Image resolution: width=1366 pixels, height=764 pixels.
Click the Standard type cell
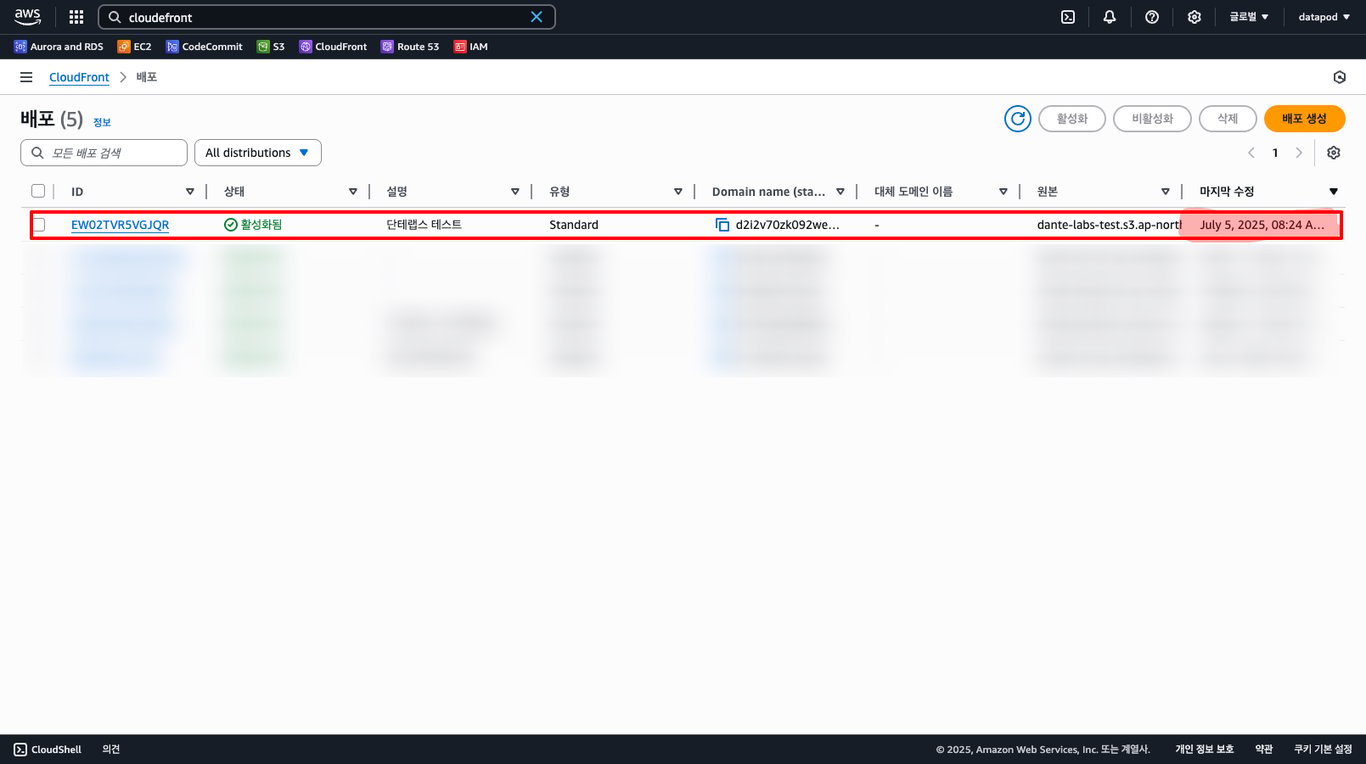[574, 225]
